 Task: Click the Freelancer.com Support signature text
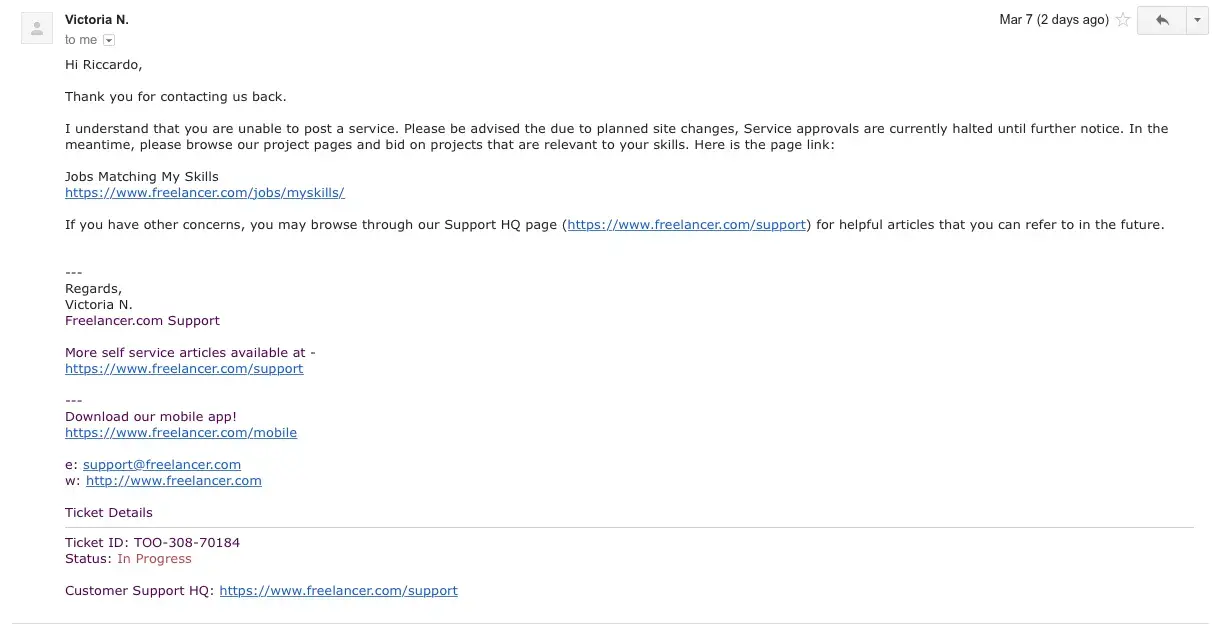pyautogui.click(x=142, y=321)
